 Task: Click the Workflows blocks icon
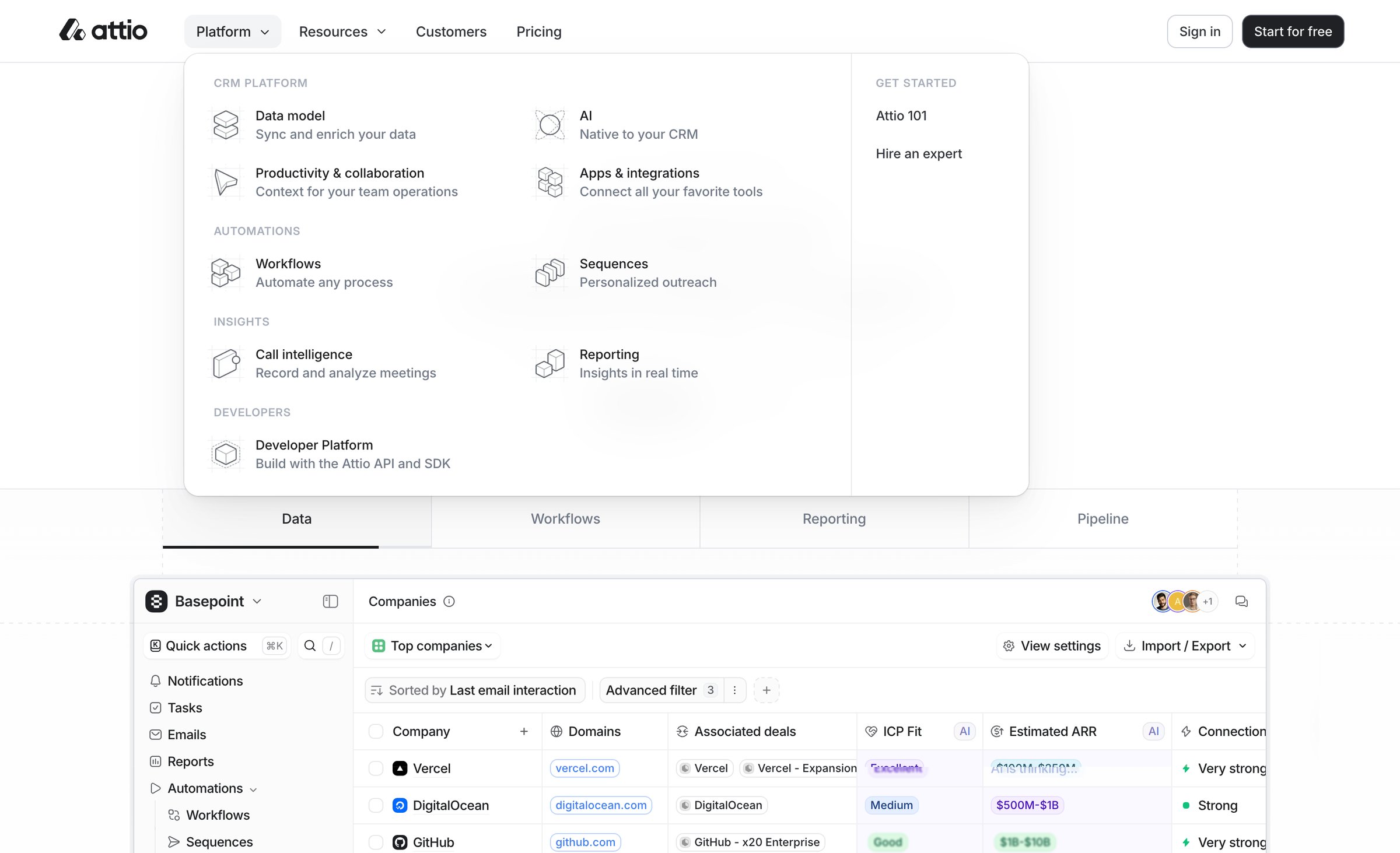pyautogui.click(x=226, y=272)
